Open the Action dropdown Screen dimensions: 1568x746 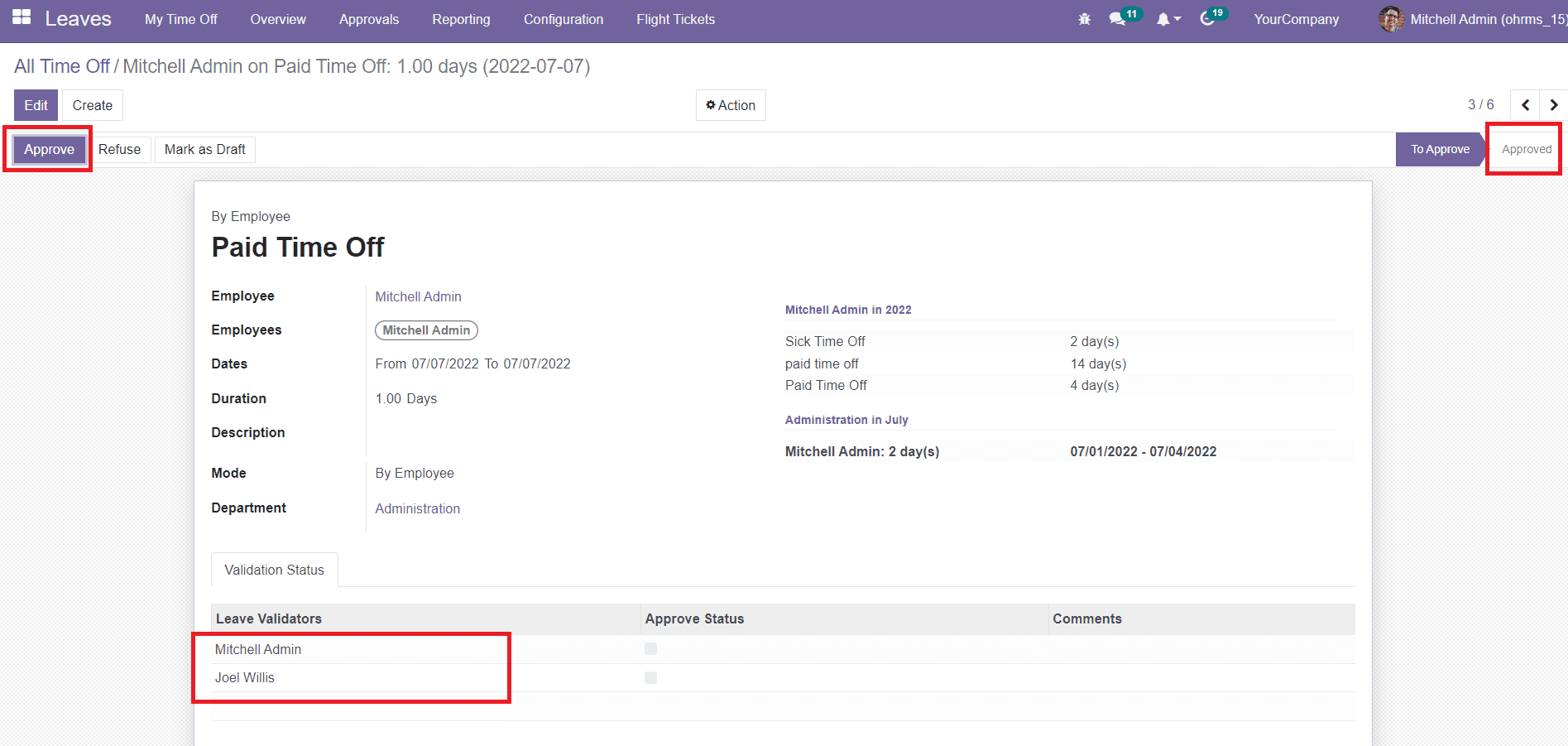731,105
